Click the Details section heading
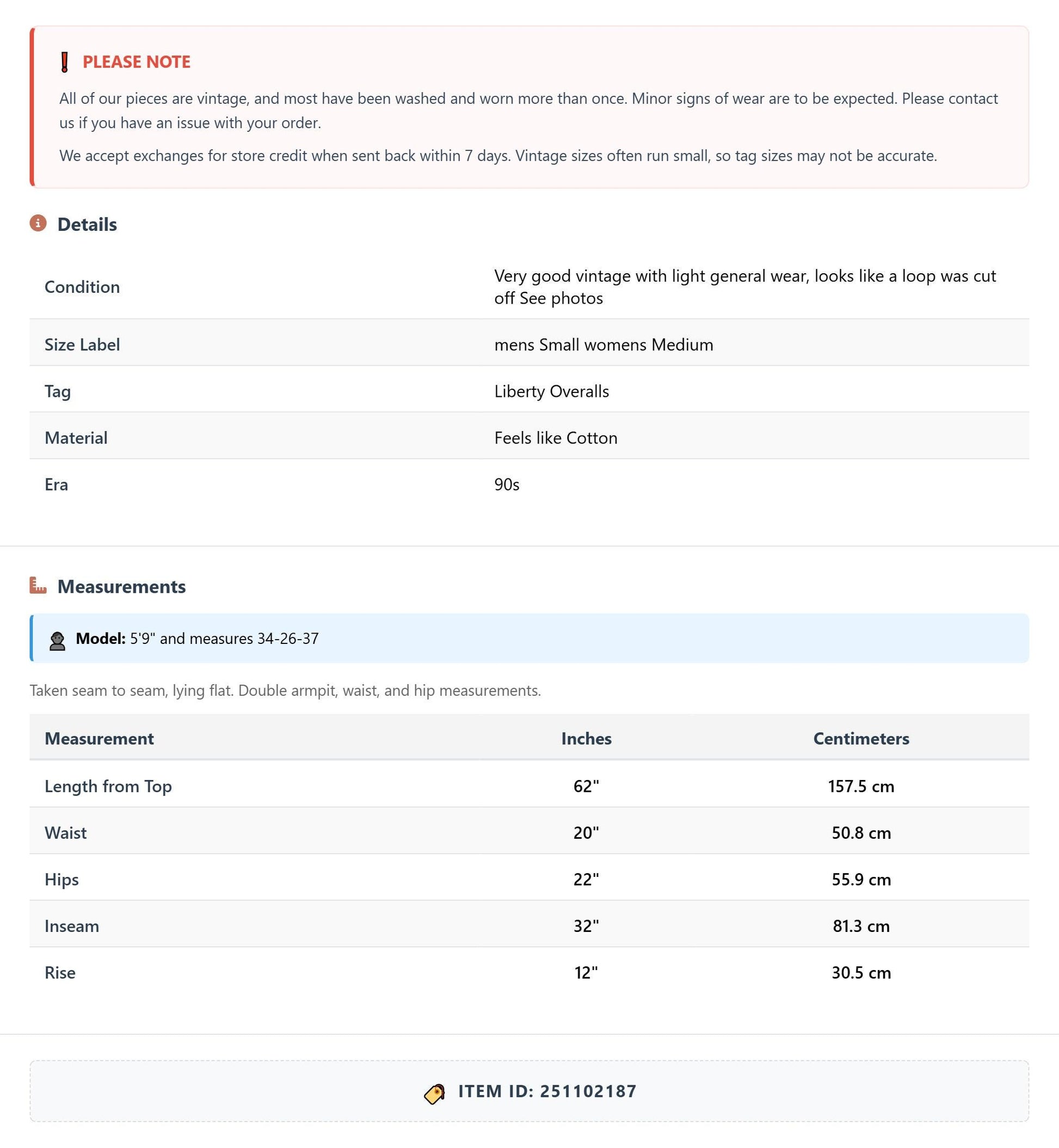The image size is (1059, 1148). coord(87,225)
